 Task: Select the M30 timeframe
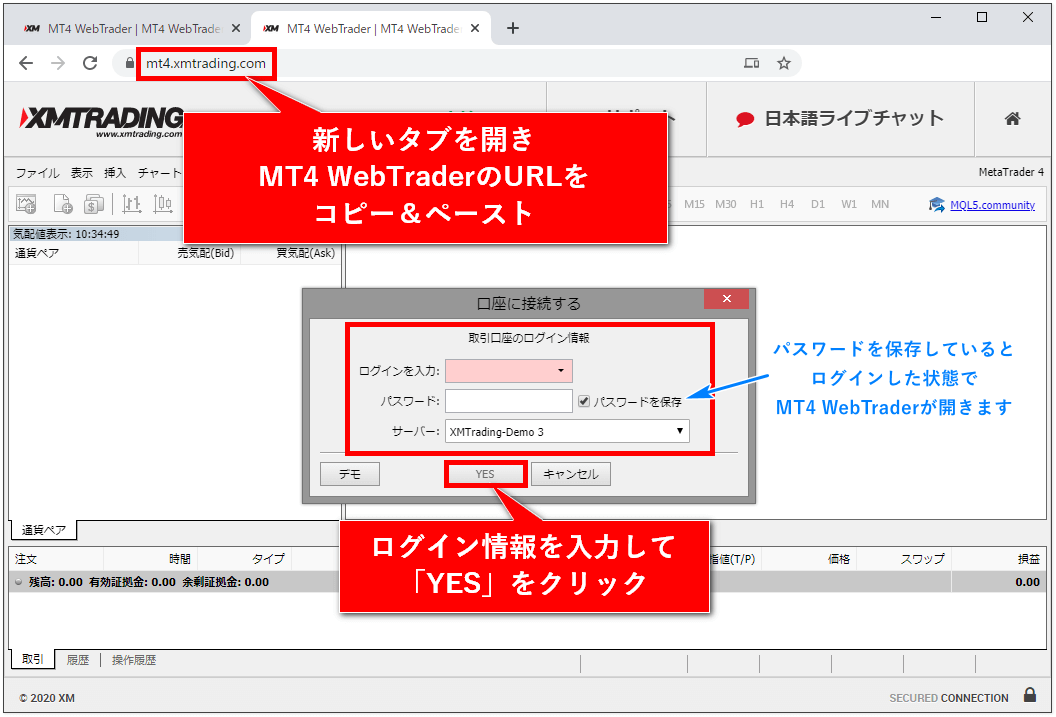click(725, 204)
